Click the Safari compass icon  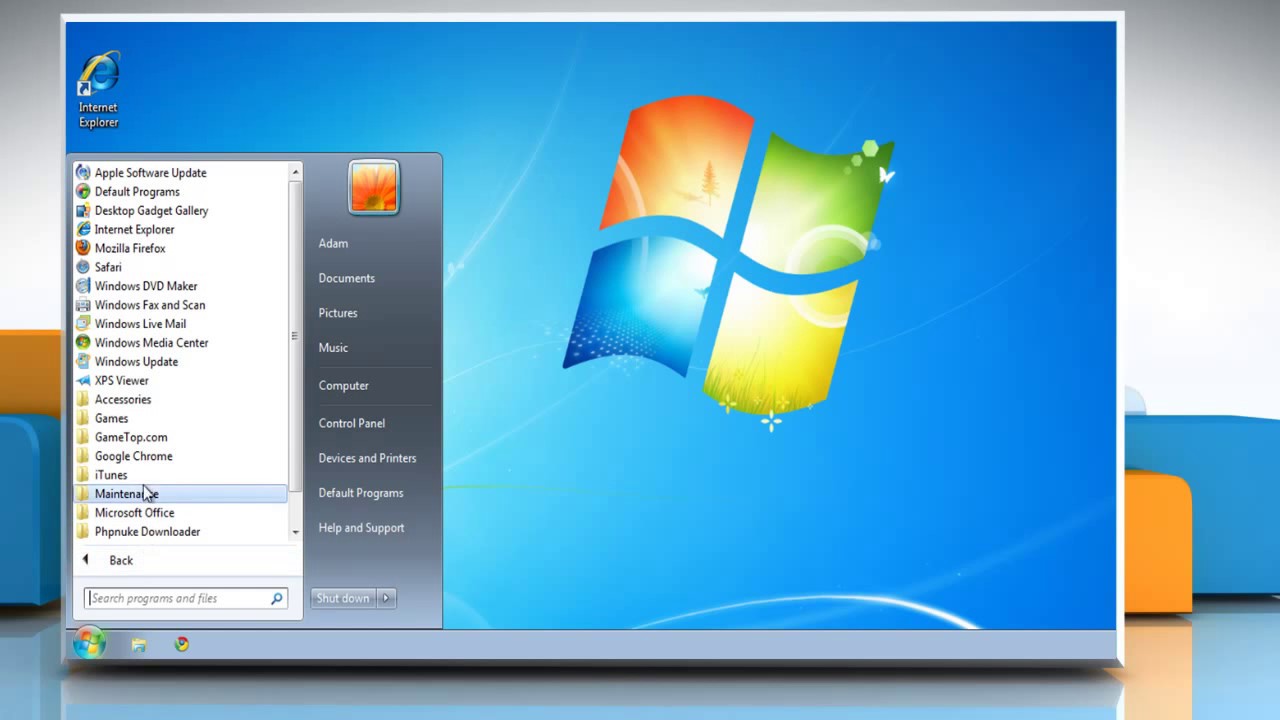click(x=83, y=268)
